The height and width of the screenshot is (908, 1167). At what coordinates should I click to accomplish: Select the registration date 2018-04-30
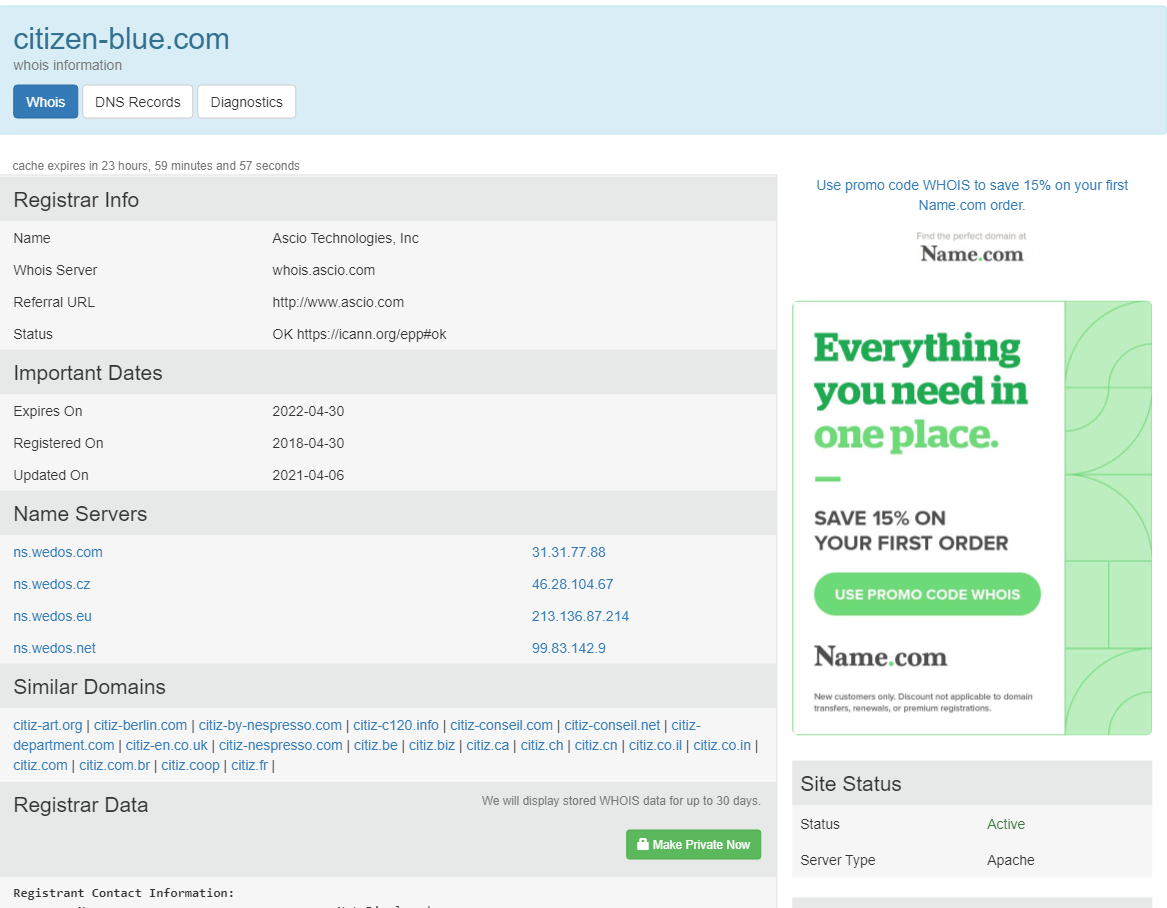coord(308,443)
